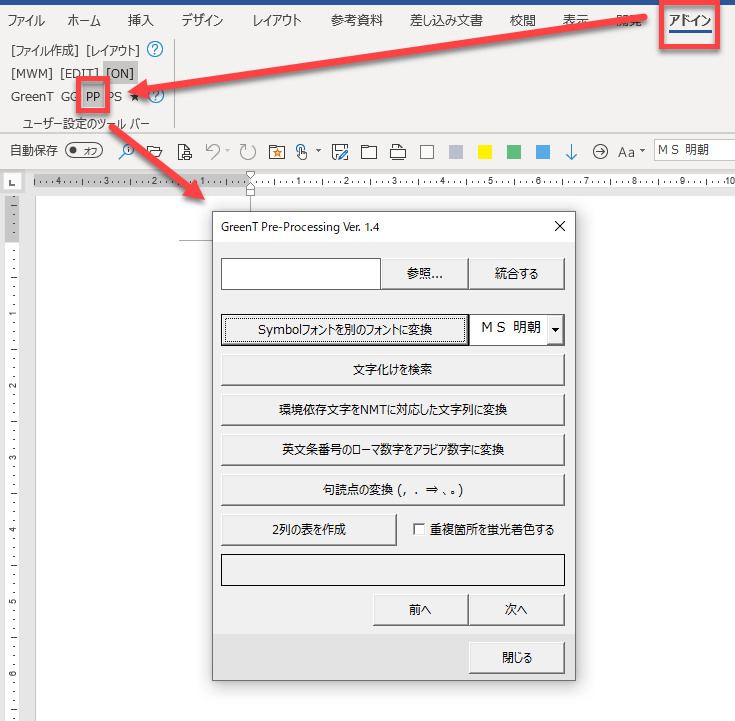Viewport: 735px width, 721px height.
Task: Select the yellow highlight color square
Action: pos(484,152)
